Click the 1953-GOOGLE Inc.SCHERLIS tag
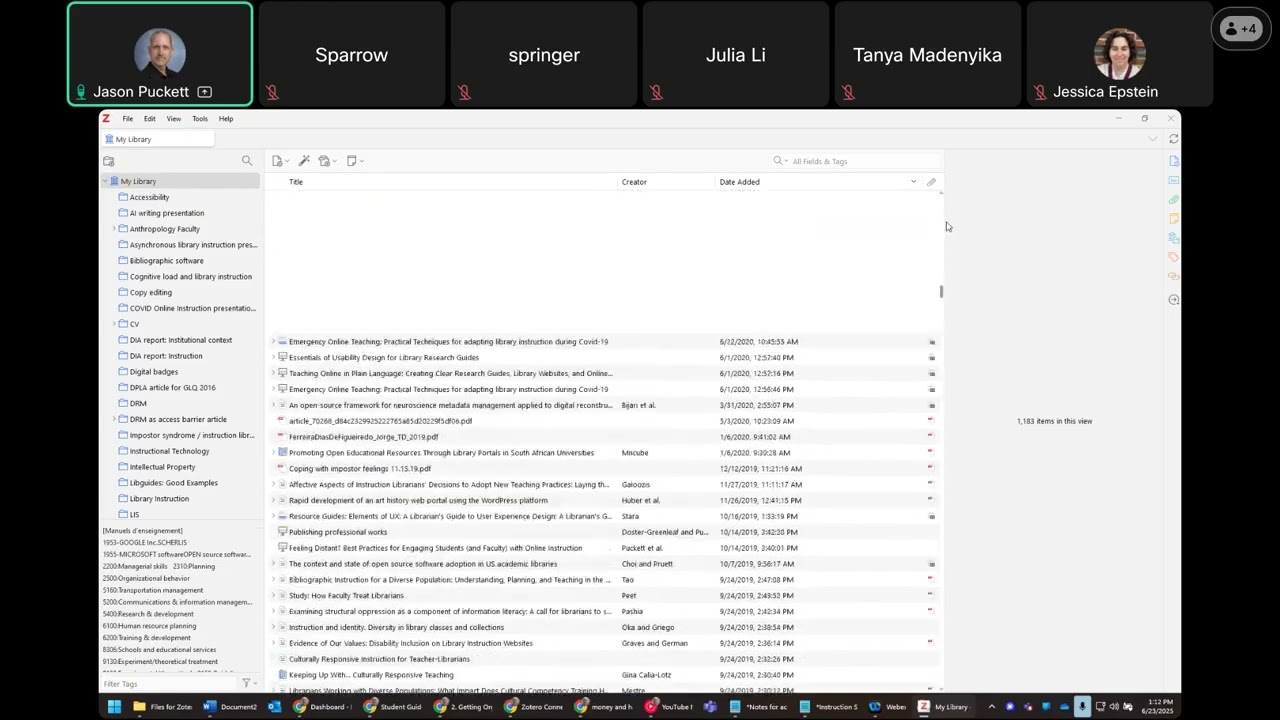1280x720 pixels. pyautogui.click(x=144, y=542)
